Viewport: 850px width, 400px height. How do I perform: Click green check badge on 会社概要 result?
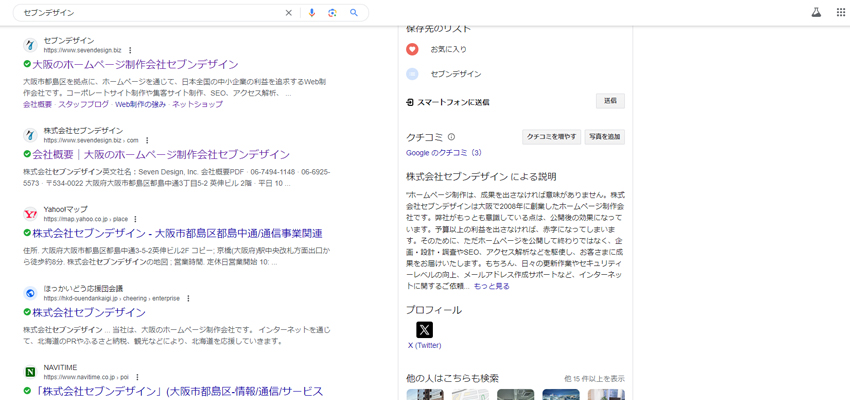[x=27, y=154]
